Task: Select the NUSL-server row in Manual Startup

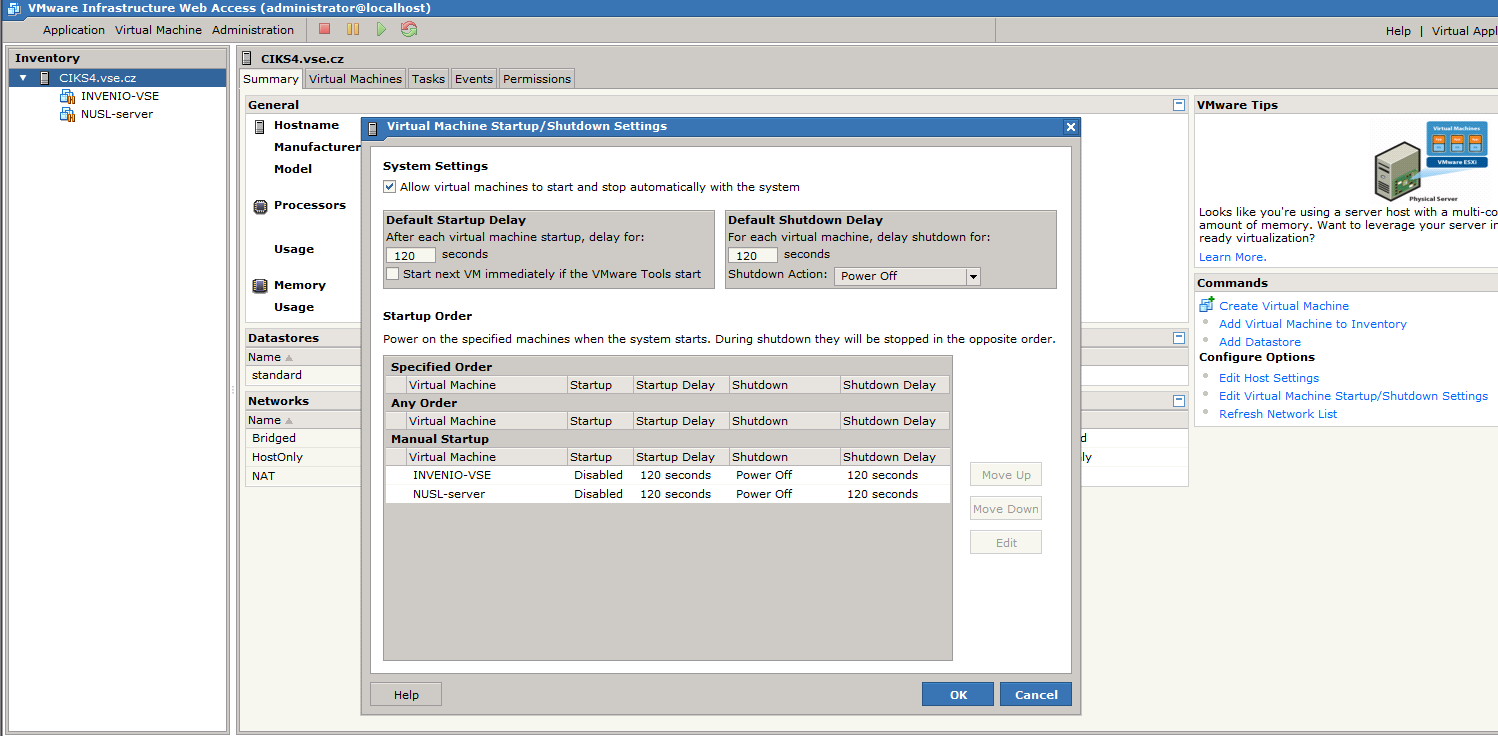Action: [667, 494]
